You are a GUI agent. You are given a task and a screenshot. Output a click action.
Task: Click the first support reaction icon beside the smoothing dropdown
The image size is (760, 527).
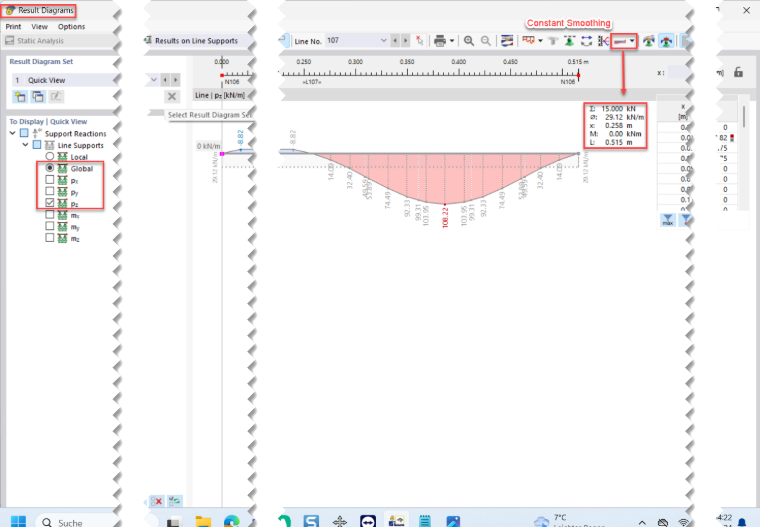(x=649, y=41)
